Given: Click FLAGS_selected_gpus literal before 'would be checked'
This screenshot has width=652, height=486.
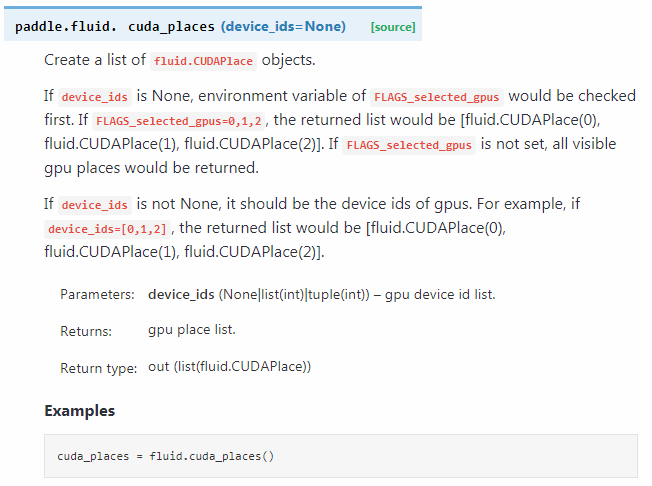Looking at the screenshot, I should click(436, 97).
